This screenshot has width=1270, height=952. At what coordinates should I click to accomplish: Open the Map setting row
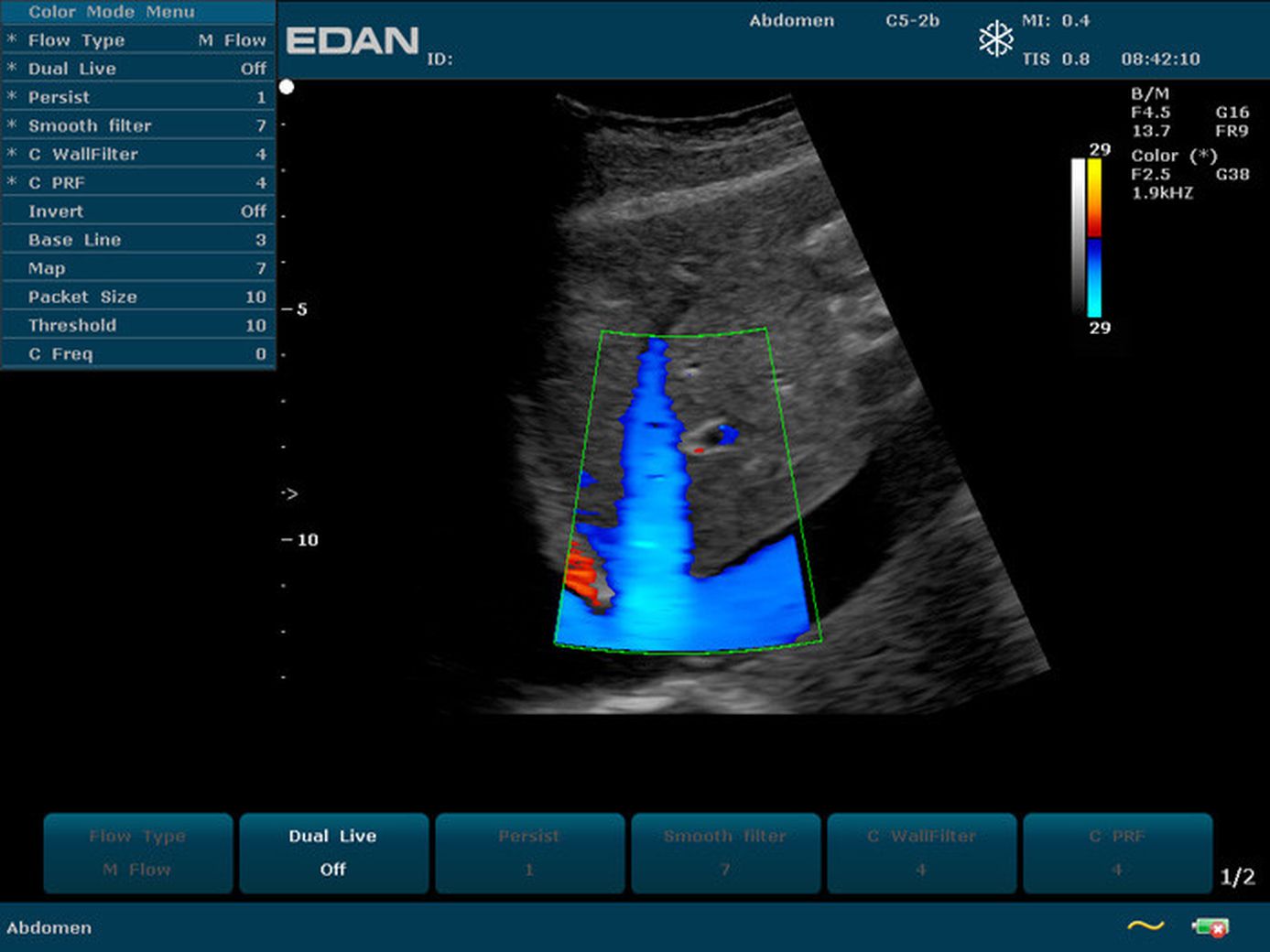(x=137, y=268)
